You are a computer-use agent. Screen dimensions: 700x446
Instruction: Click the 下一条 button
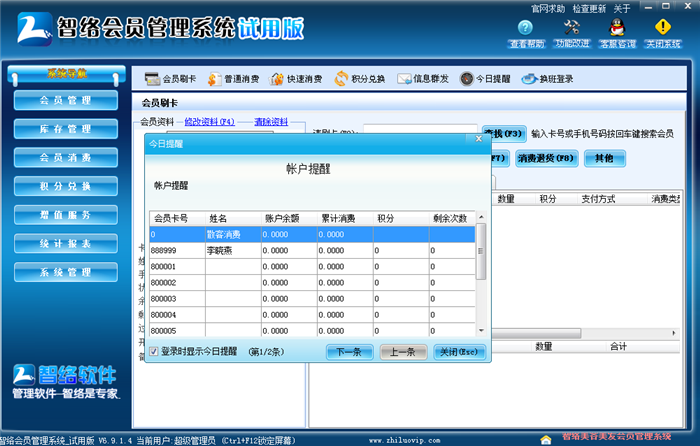pos(350,352)
